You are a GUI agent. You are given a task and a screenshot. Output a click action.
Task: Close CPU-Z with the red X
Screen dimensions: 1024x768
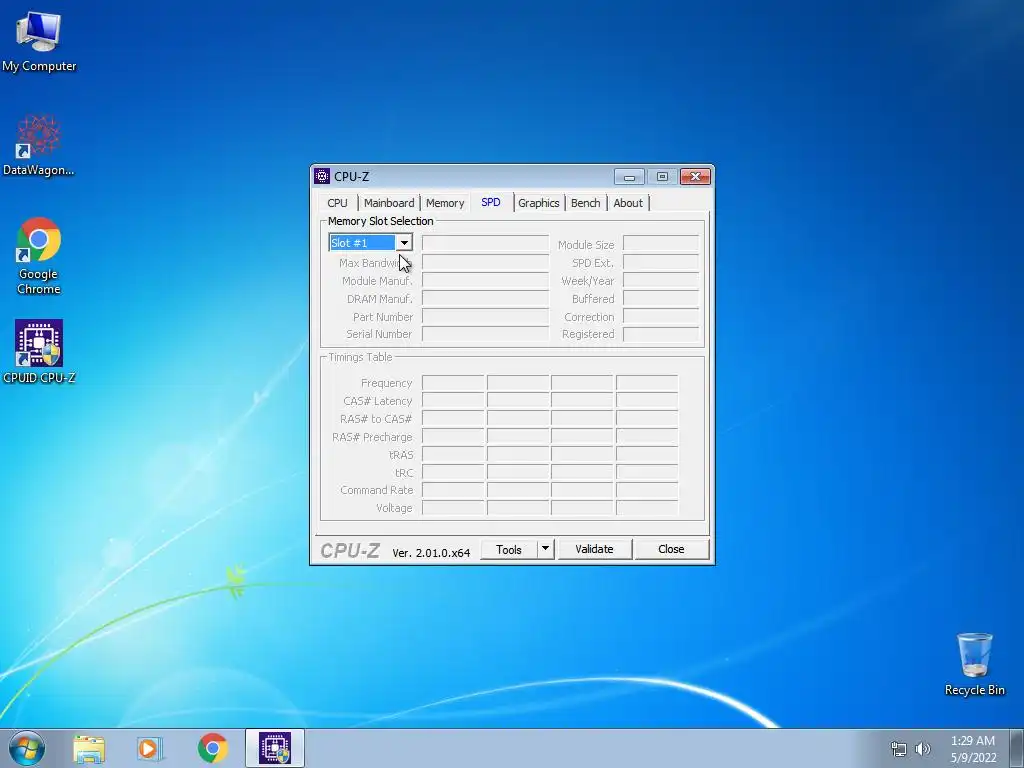696,177
